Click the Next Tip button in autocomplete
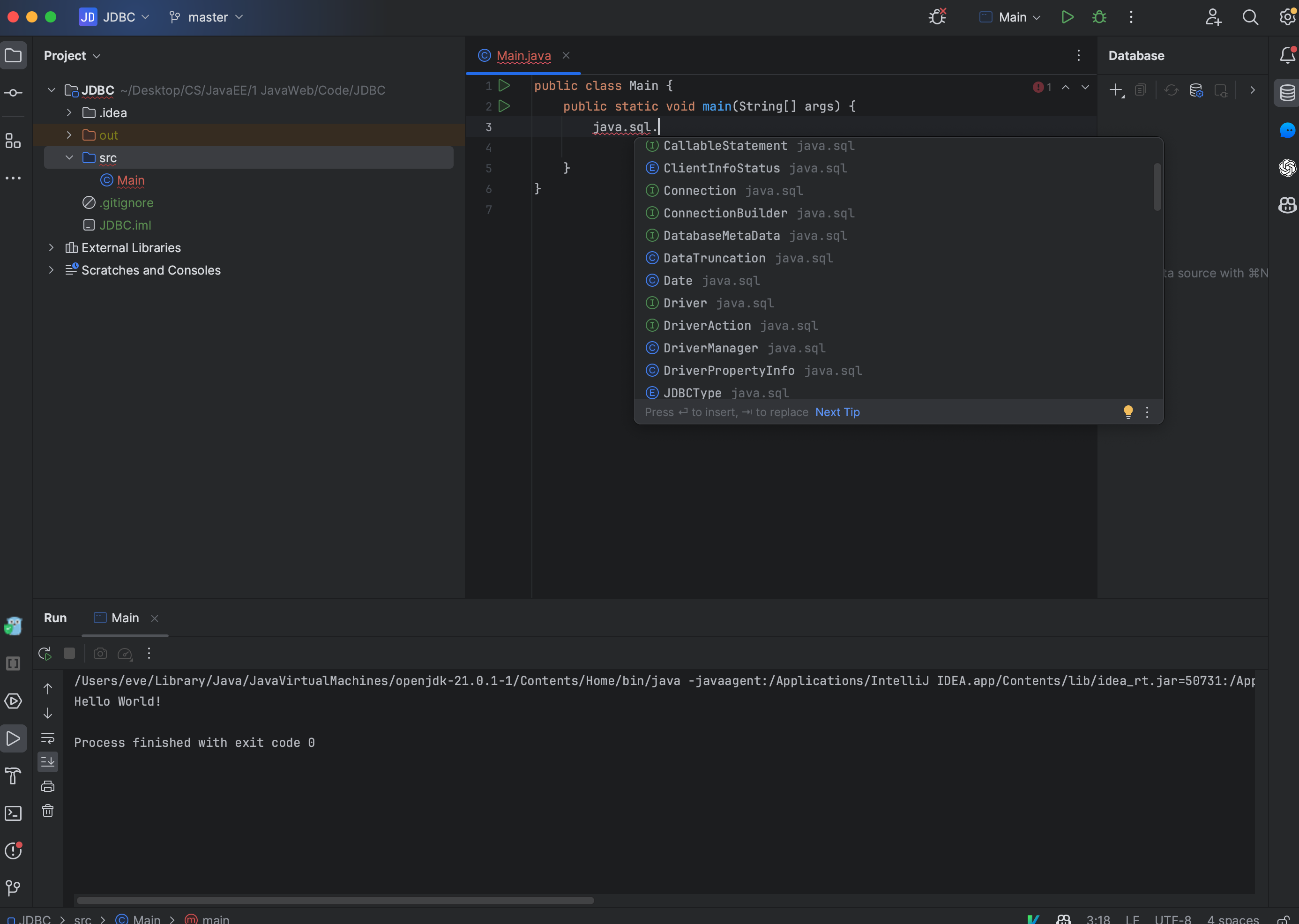The image size is (1299, 924). tap(837, 411)
